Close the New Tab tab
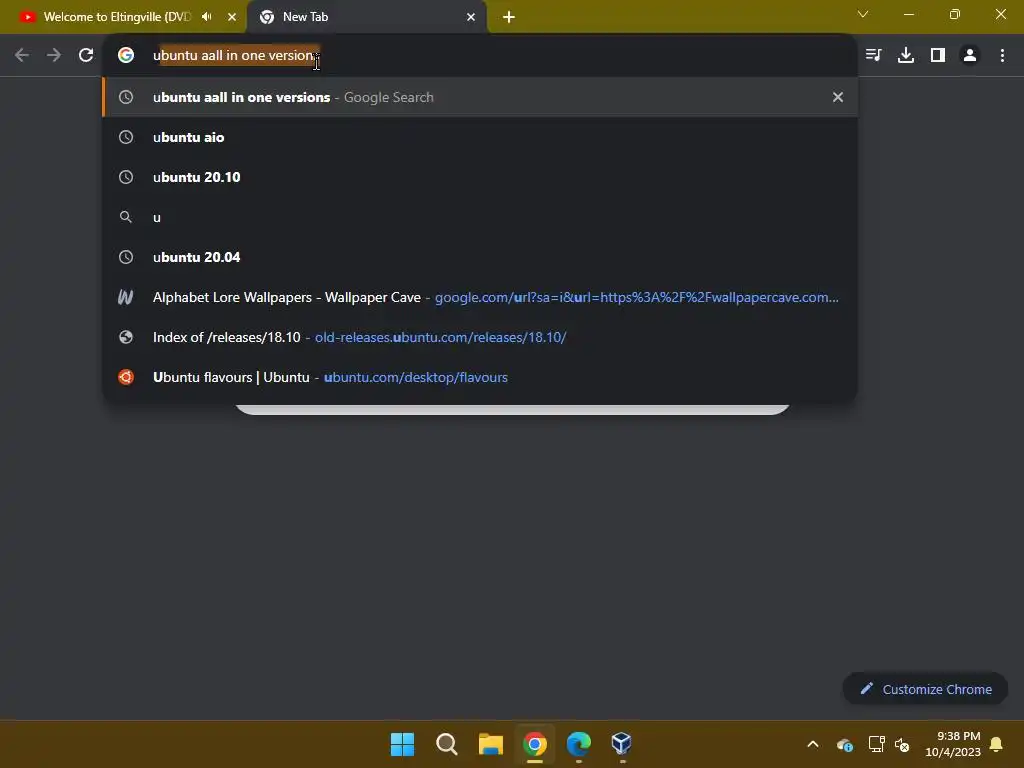Image resolution: width=1024 pixels, height=768 pixels. click(471, 17)
